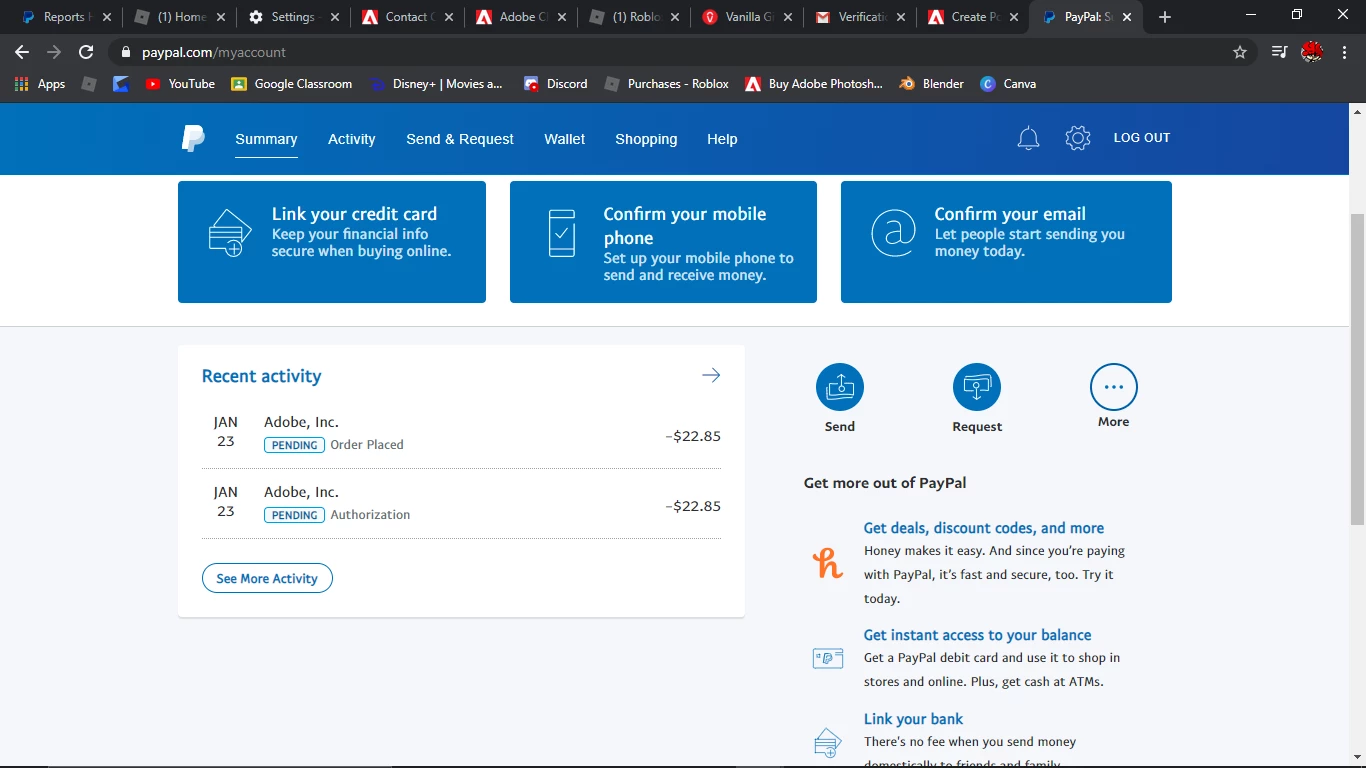
Task: Switch to the Verification Gmail tab
Action: pyautogui.click(x=861, y=17)
